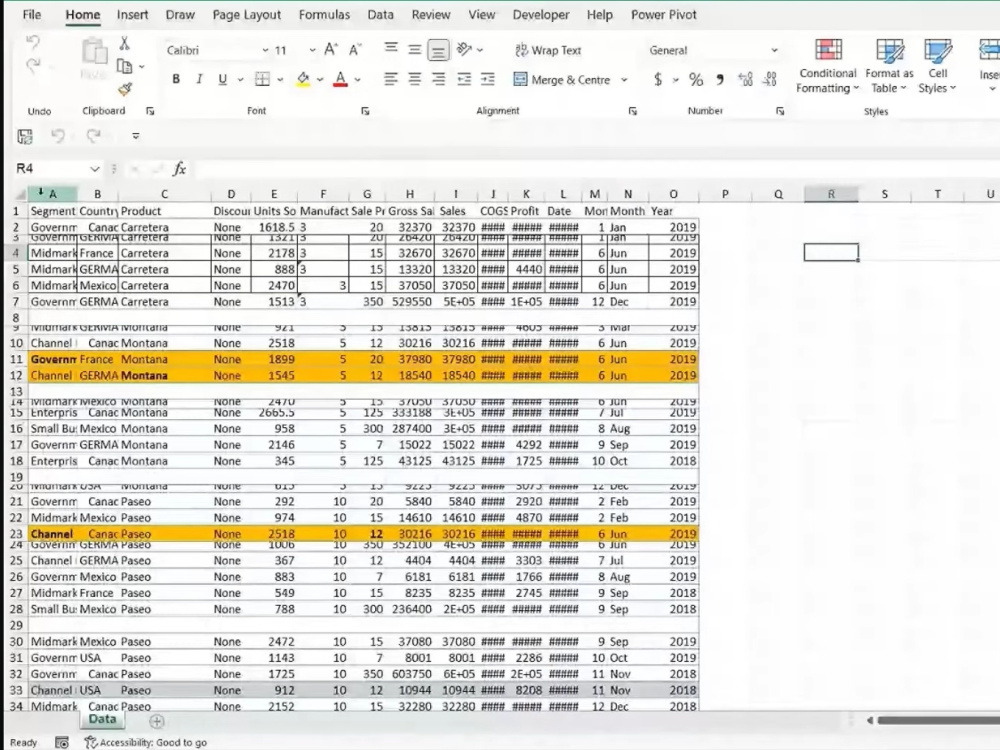The image size is (1000, 750).
Task: Switch to the Insert tab
Action: coord(133,15)
